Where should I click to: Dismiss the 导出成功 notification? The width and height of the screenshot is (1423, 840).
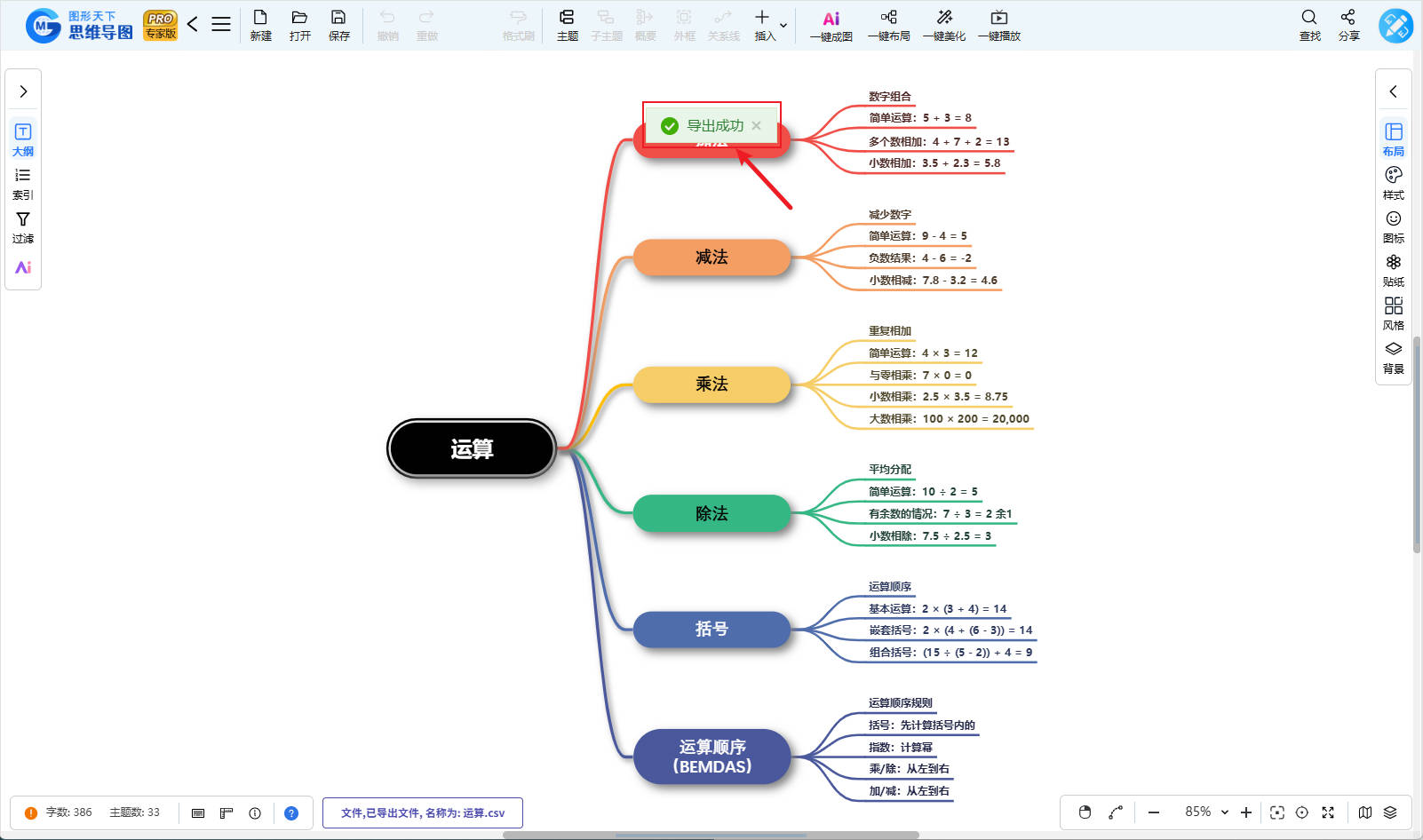coord(756,126)
